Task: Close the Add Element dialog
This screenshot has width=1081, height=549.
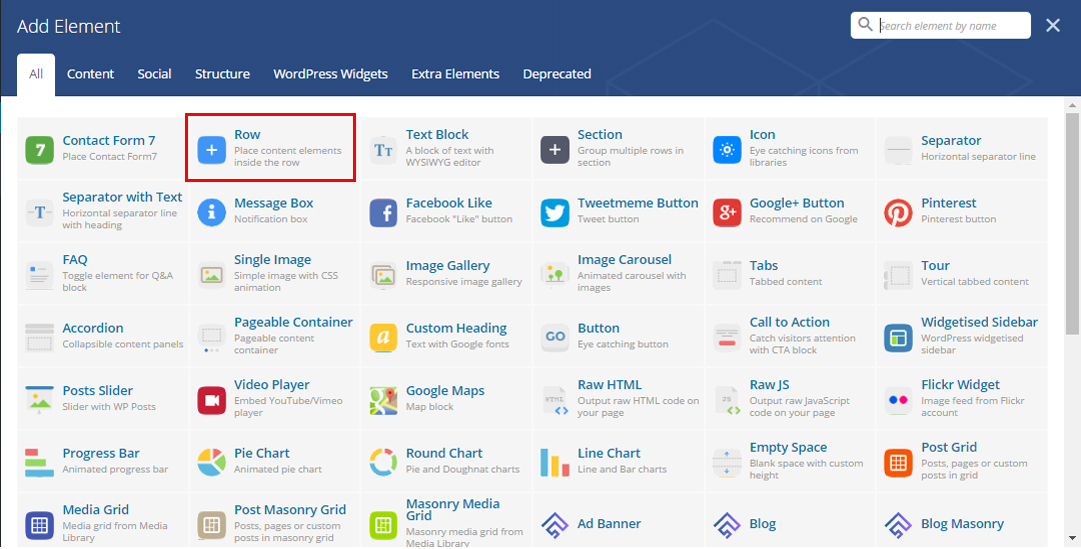Action: (x=1053, y=26)
